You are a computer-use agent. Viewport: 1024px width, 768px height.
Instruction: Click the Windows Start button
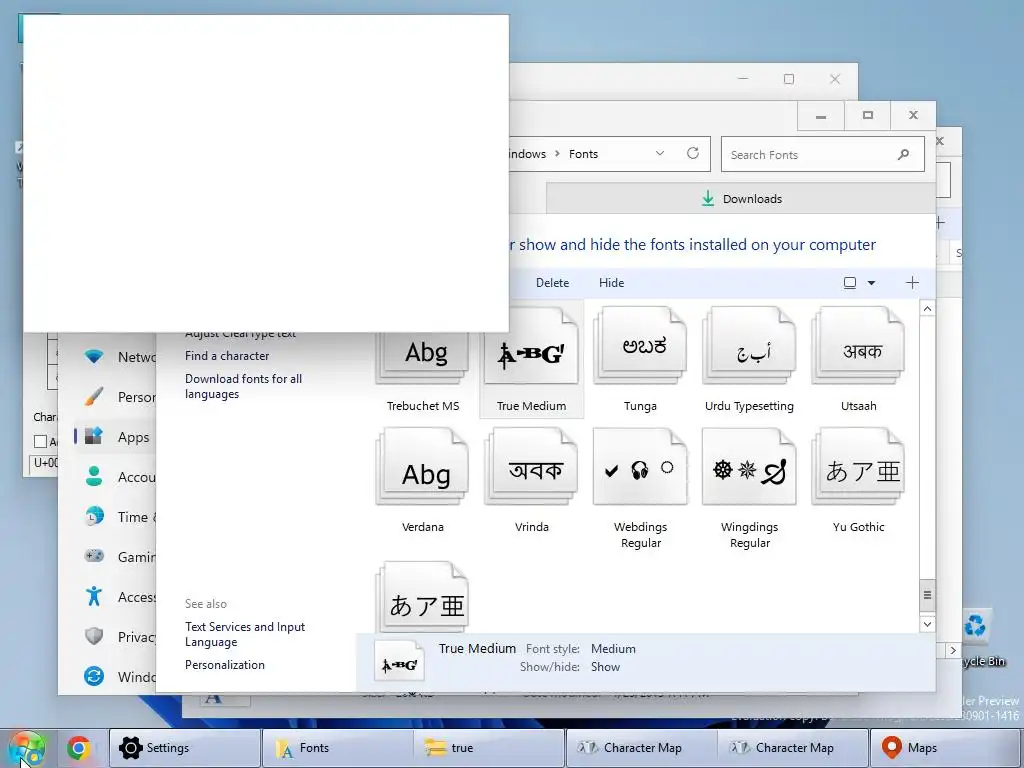(x=27, y=748)
